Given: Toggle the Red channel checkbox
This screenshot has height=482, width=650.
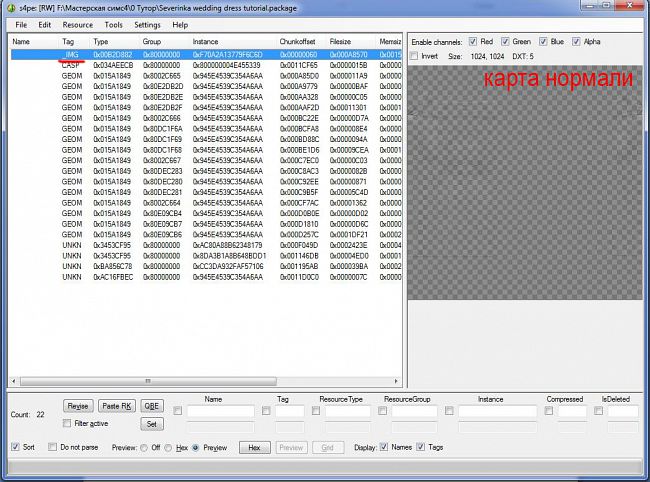Looking at the screenshot, I should [x=473, y=42].
